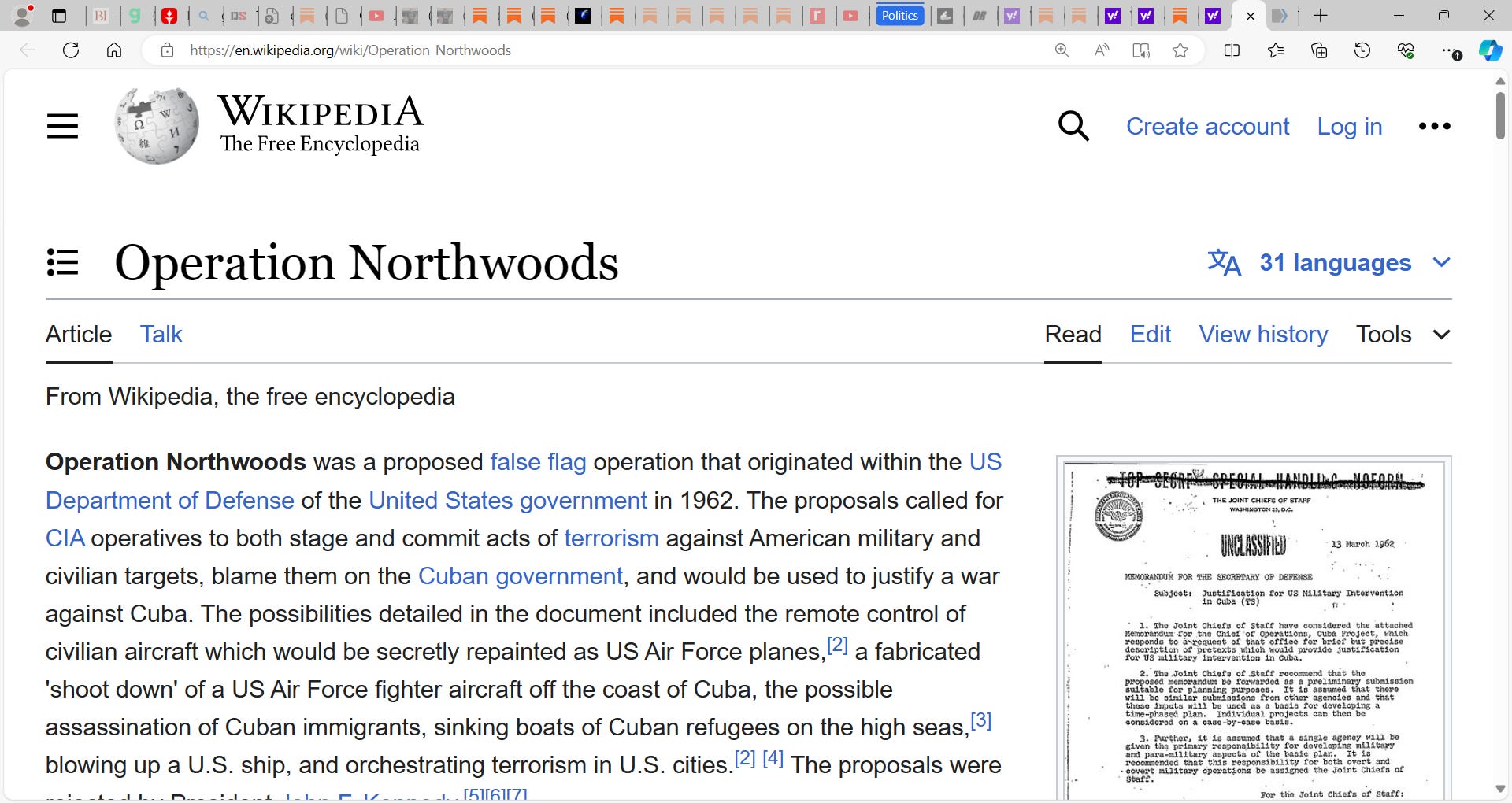The height and width of the screenshot is (803, 1512).
Task: Switch to the dark Earth globe tab
Action: tap(584, 16)
